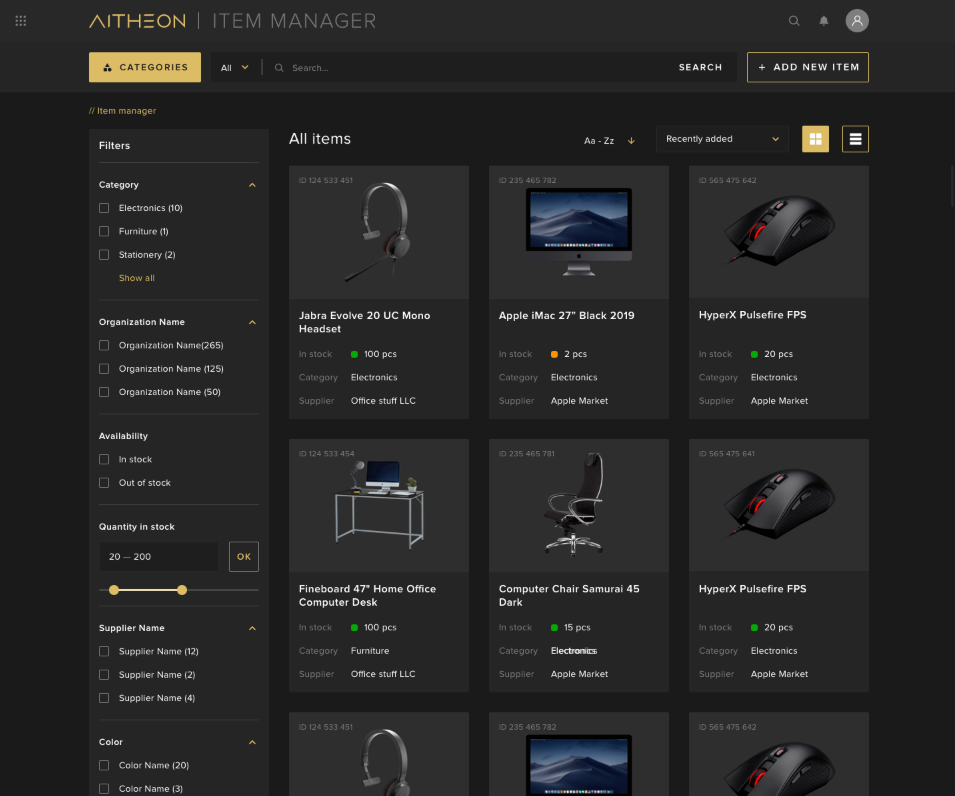Viewport: 955px width, 796px height.
Task: Click Fineboard 47" Home Office Computer Desk title
Action: pos(367,596)
